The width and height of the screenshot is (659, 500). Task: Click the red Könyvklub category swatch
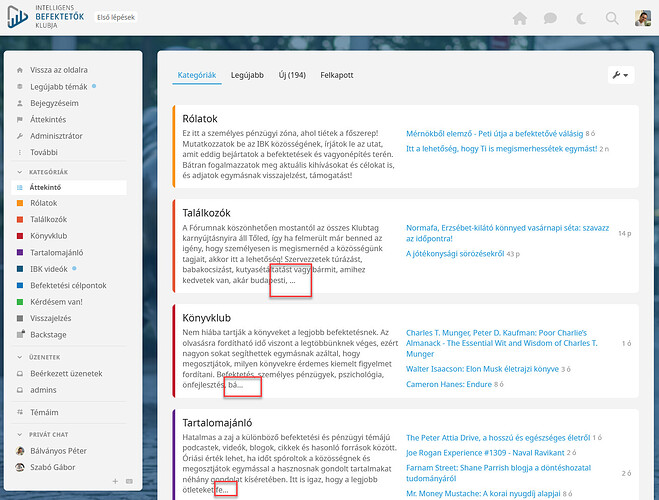pyautogui.click(x=20, y=236)
